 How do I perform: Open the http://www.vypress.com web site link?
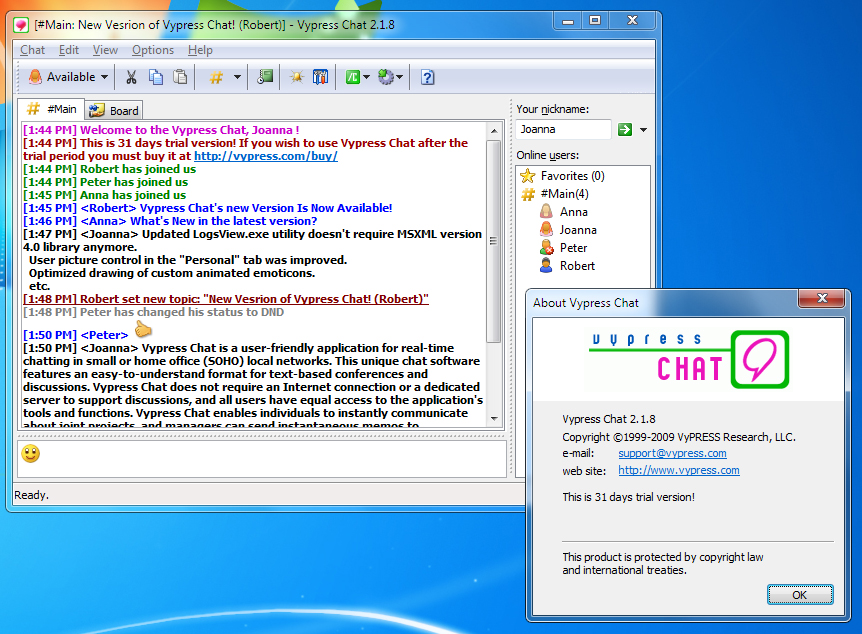pos(679,470)
